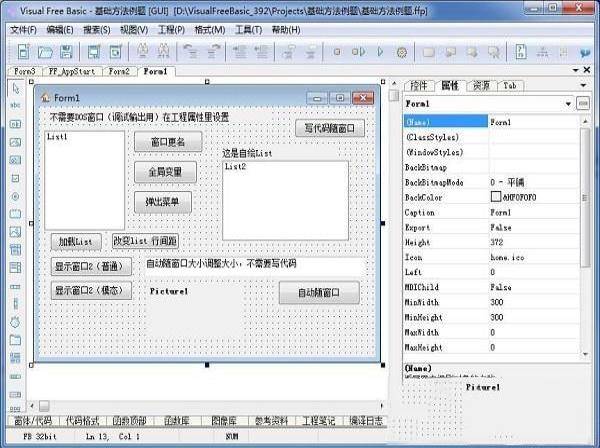This screenshot has height=448, width=600.
Task: Select the picture control with mountain icon
Action: 15,232
